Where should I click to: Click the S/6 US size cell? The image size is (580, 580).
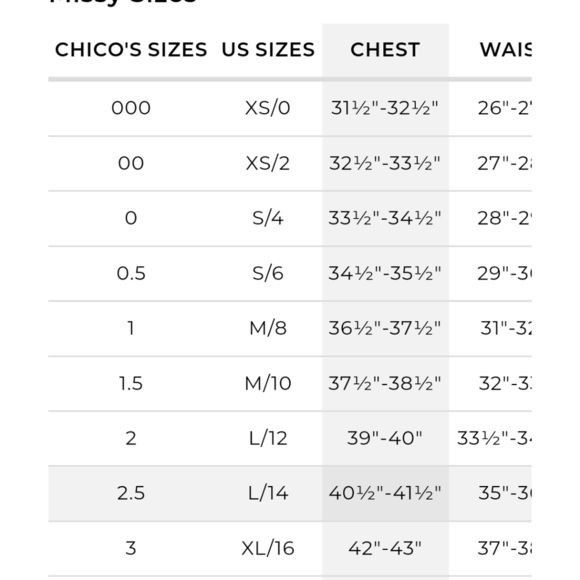click(268, 273)
